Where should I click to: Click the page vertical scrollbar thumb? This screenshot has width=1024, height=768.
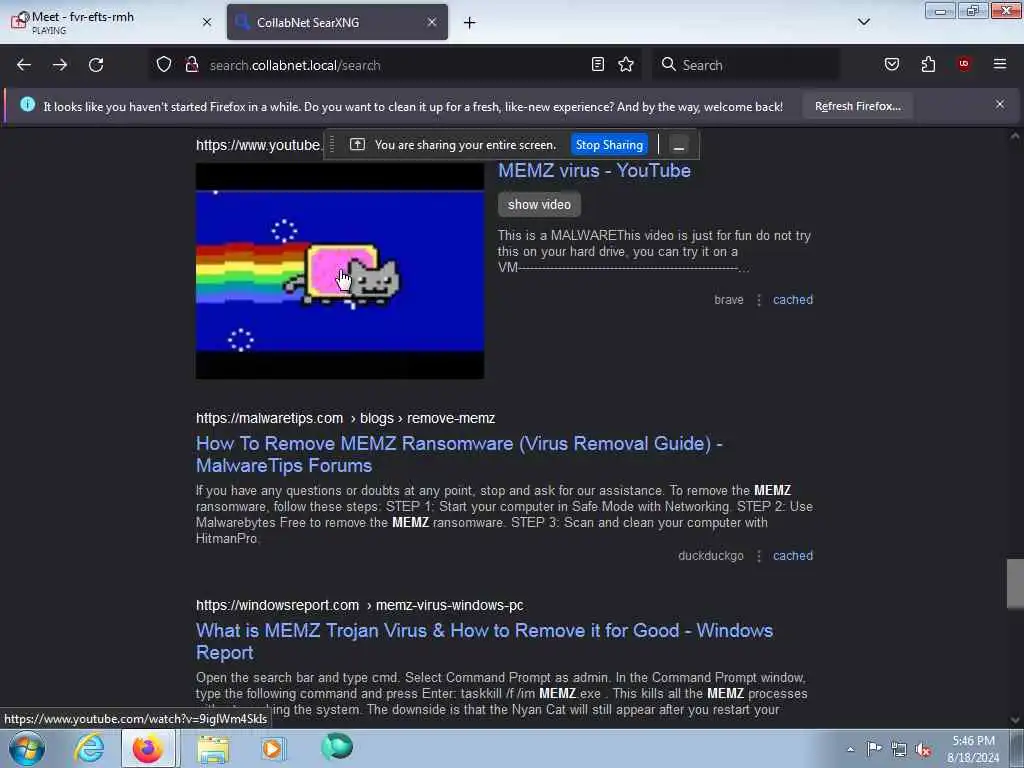1015,583
